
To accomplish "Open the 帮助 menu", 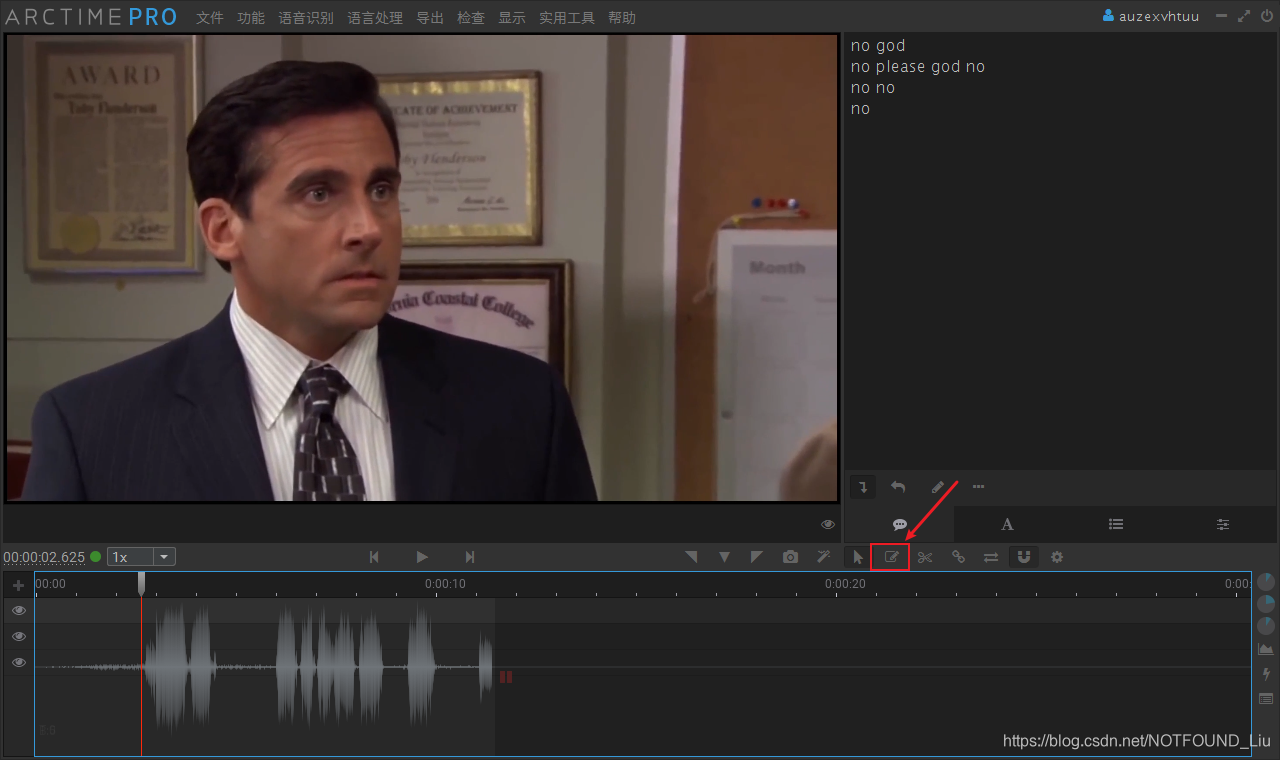I will pos(622,17).
